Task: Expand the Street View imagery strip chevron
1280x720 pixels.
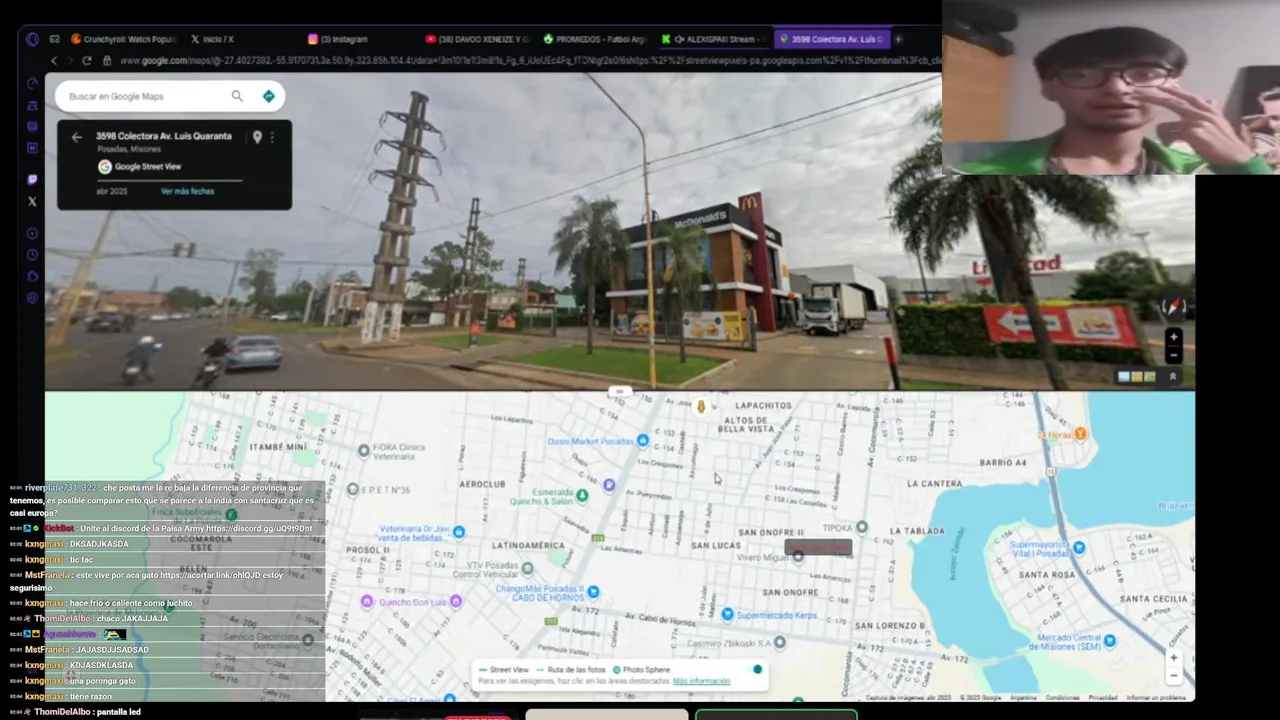Action: pyautogui.click(x=1173, y=377)
